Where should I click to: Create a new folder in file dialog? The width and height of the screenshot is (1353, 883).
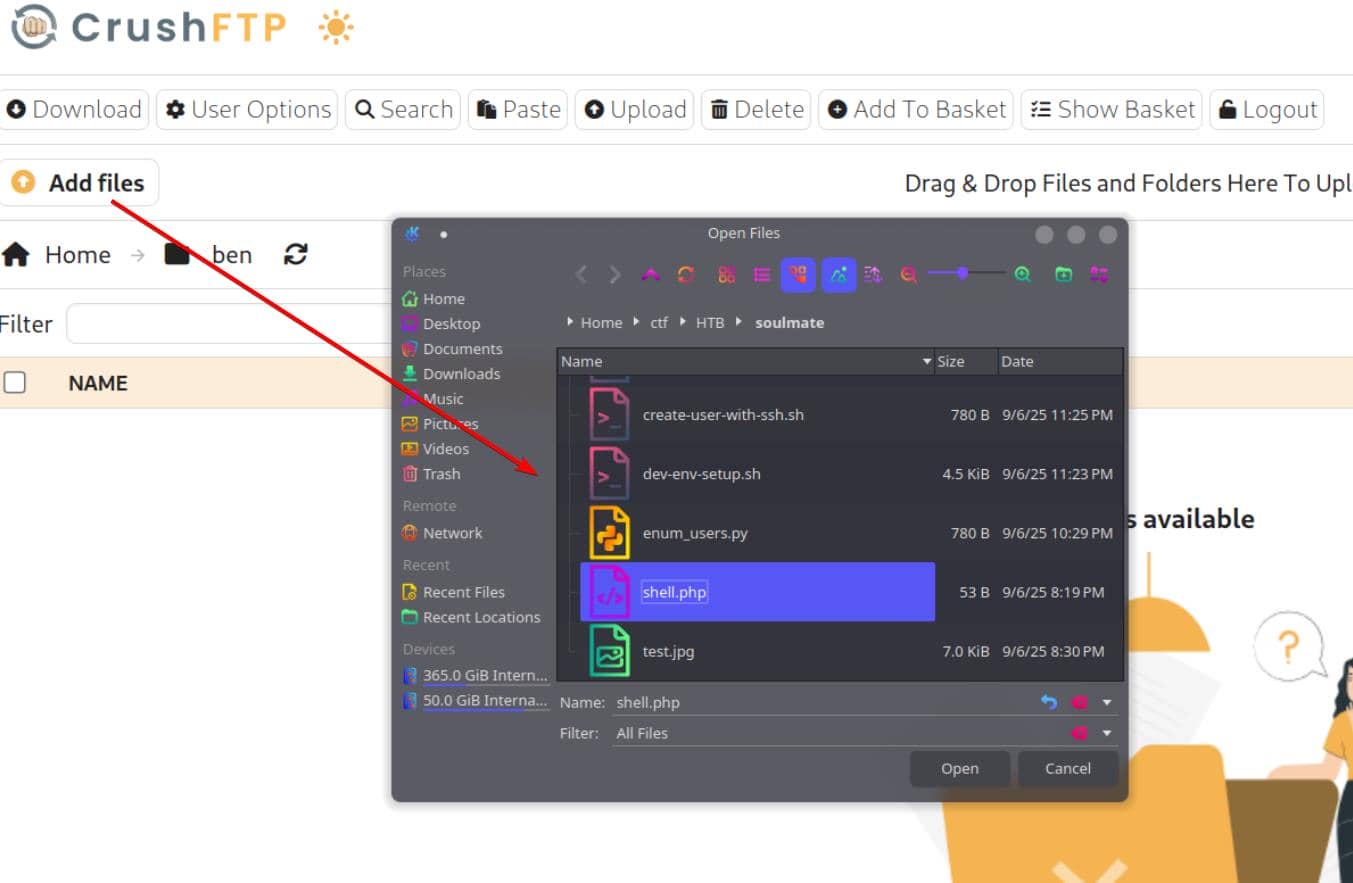pyautogui.click(x=1063, y=274)
